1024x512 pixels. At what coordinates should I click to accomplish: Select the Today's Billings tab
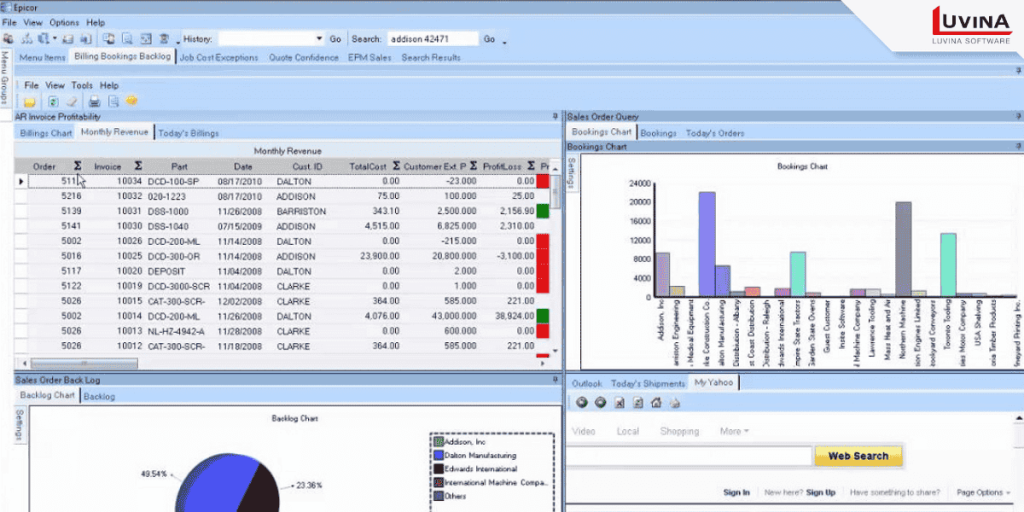tap(189, 133)
